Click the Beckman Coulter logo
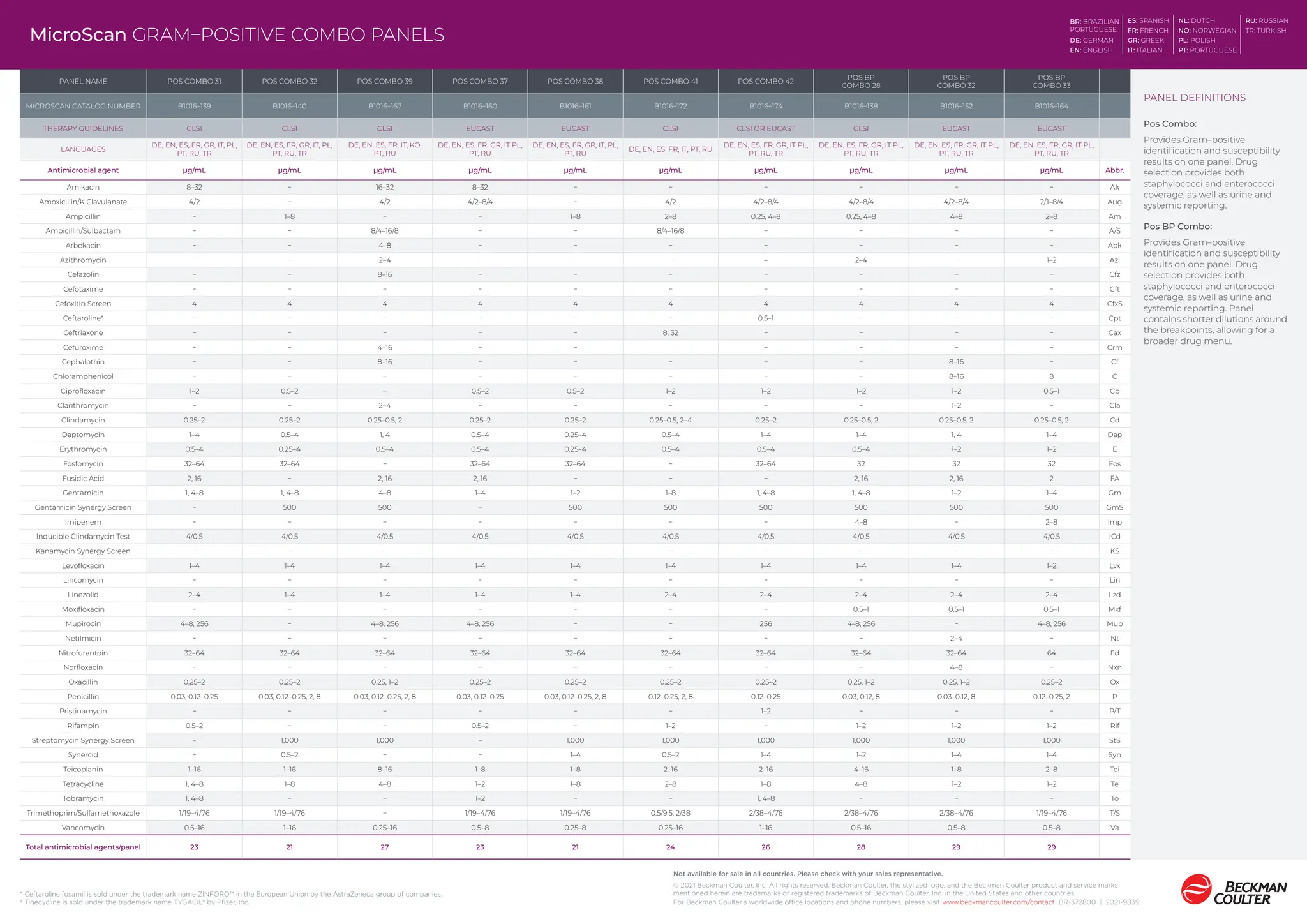The width and height of the screenshot is (1307, 924). (x=1233, y=890)
